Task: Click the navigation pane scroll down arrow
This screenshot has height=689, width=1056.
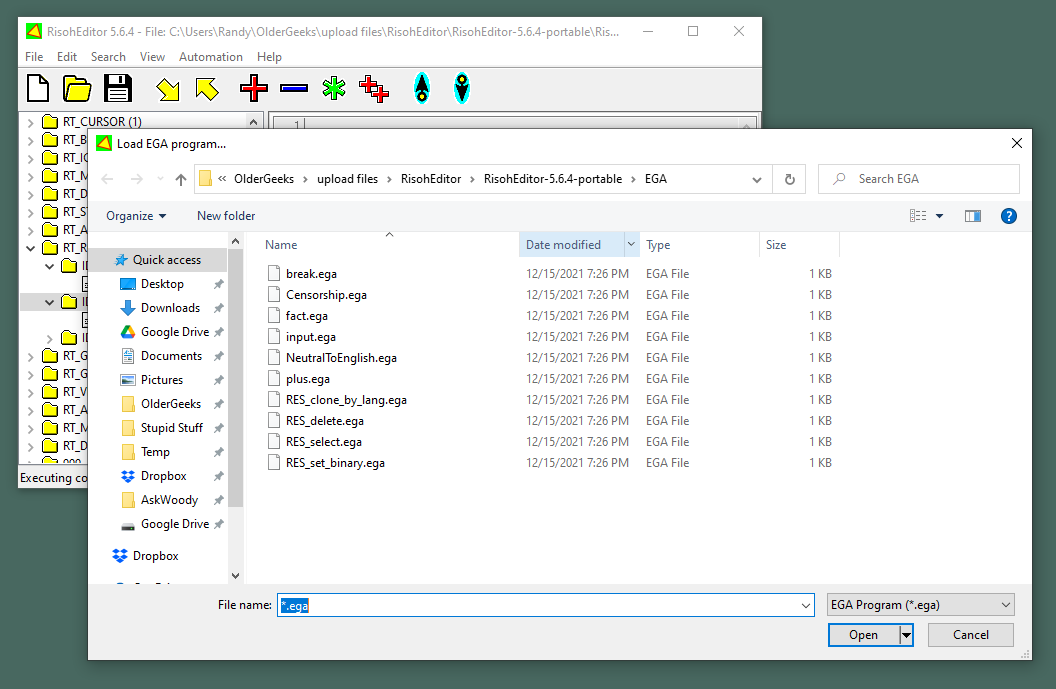Action: pyautogui.click(x=236, y=576)
